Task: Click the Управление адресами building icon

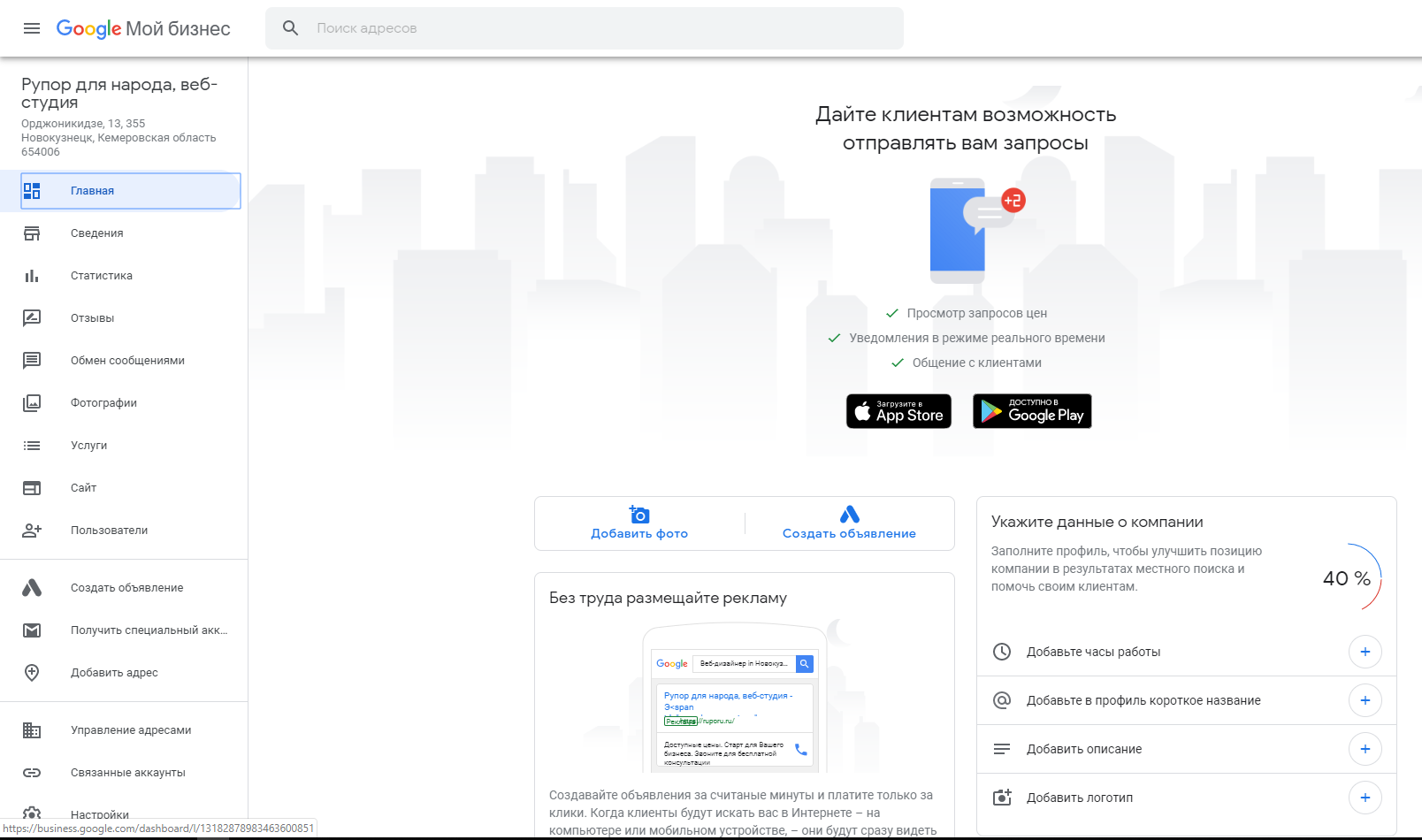Action: point(32,730)
